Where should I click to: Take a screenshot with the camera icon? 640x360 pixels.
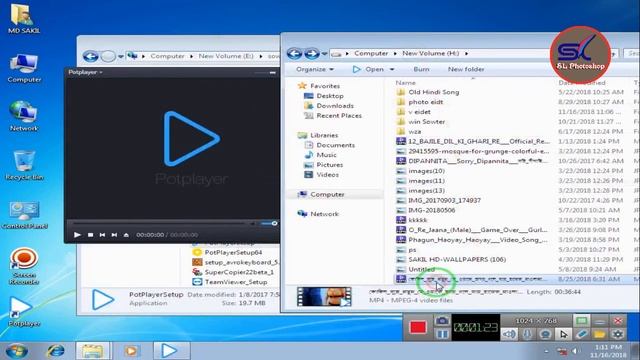442,321
